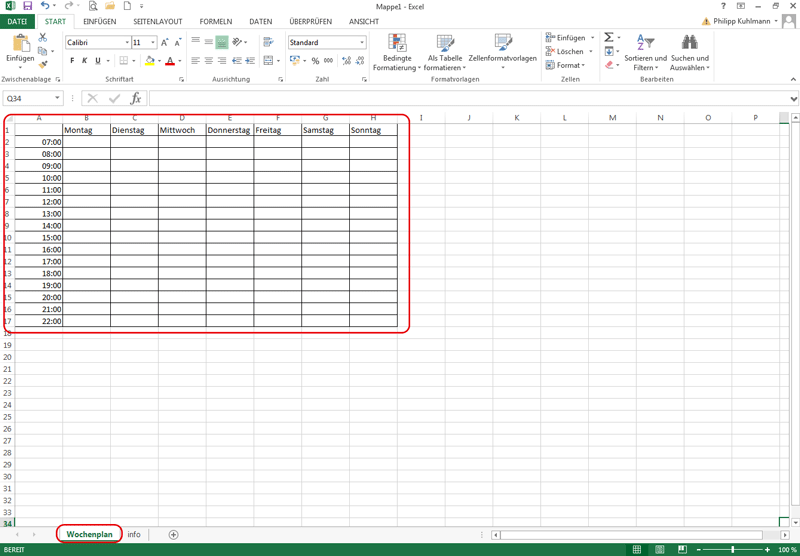Click the Löschen cells button
Screen dimensions: 800x556
click(x=564, y=52)
